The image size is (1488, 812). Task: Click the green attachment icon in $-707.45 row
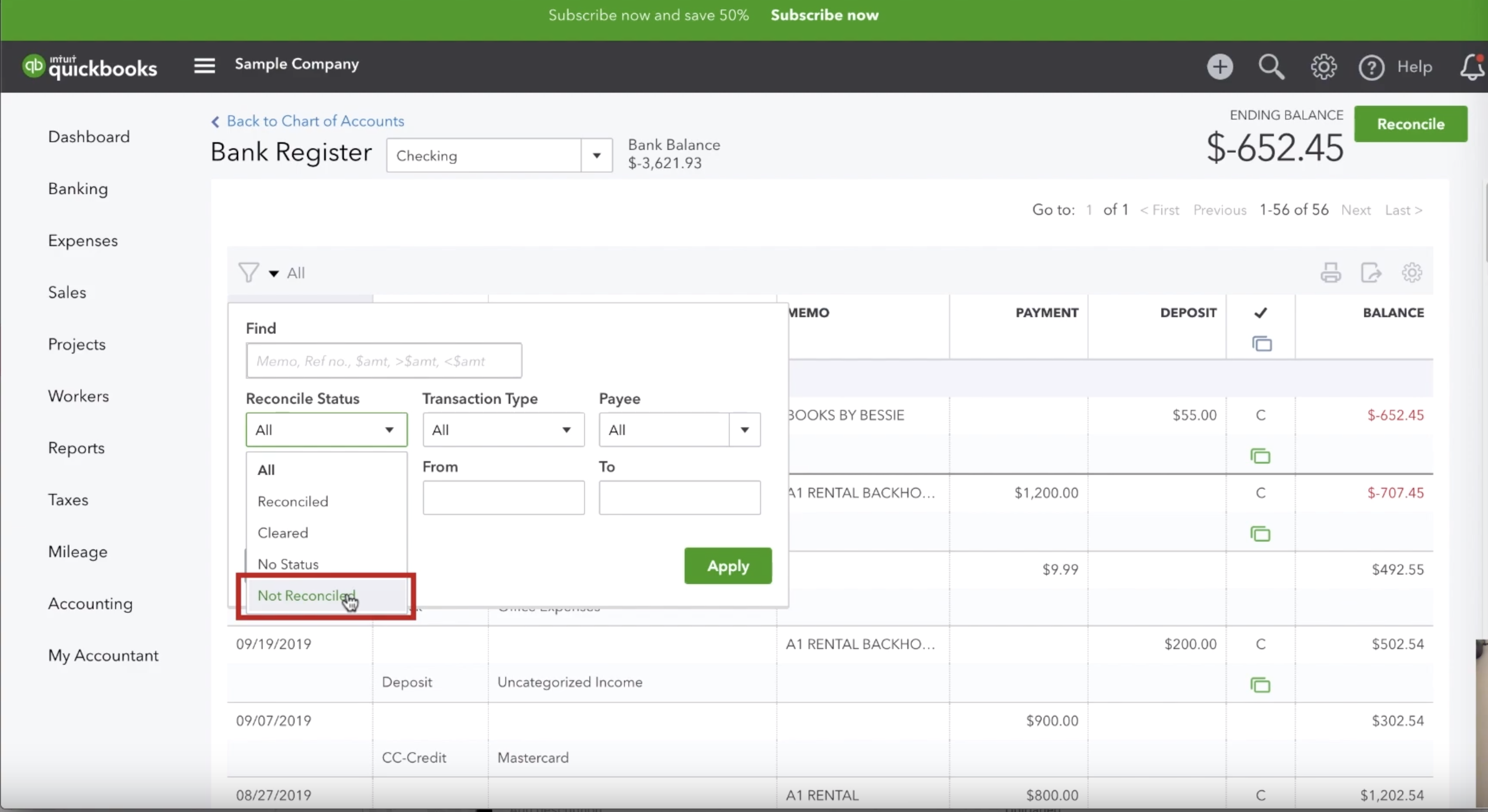[1260, 534]
